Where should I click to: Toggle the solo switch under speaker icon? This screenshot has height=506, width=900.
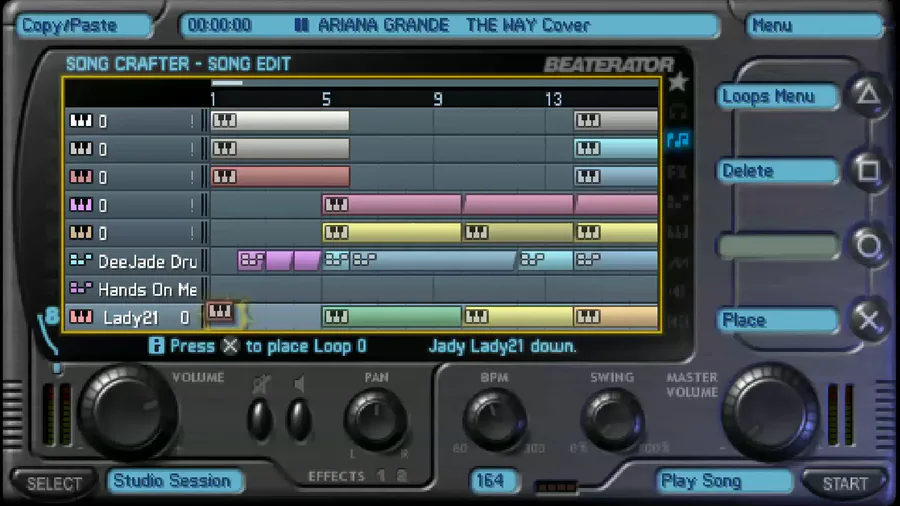[x=298, y=421]
